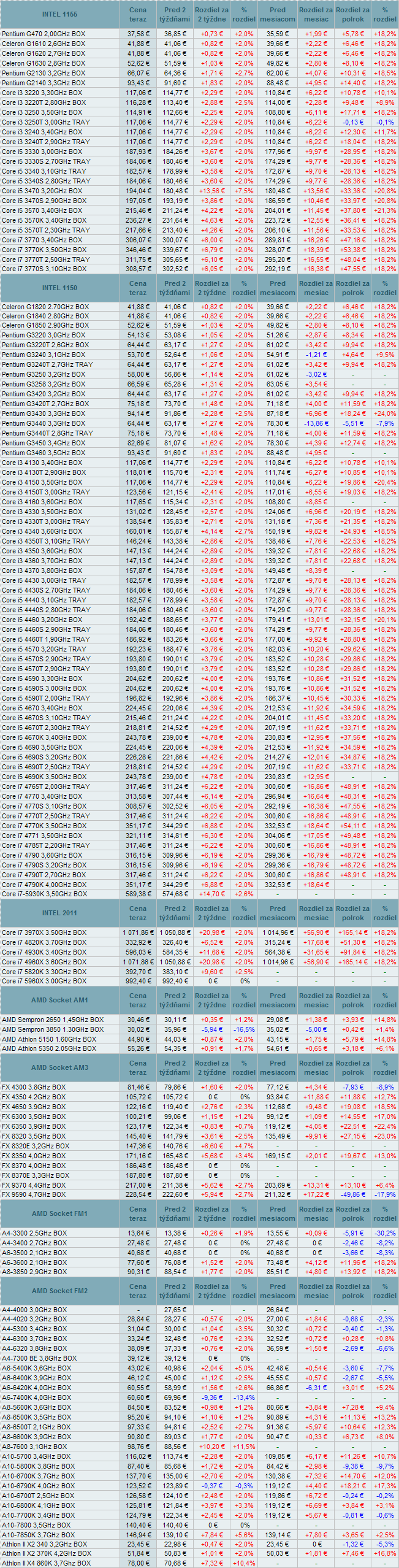Select the A4-7300 BE 3,8GHz BOX row name
This screenshot has width=399, height=1568.
tap(39, 1358)
